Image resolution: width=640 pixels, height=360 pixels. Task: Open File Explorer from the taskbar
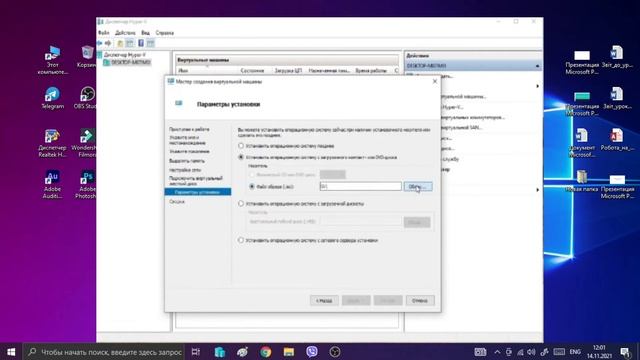(x=289, y=351)
